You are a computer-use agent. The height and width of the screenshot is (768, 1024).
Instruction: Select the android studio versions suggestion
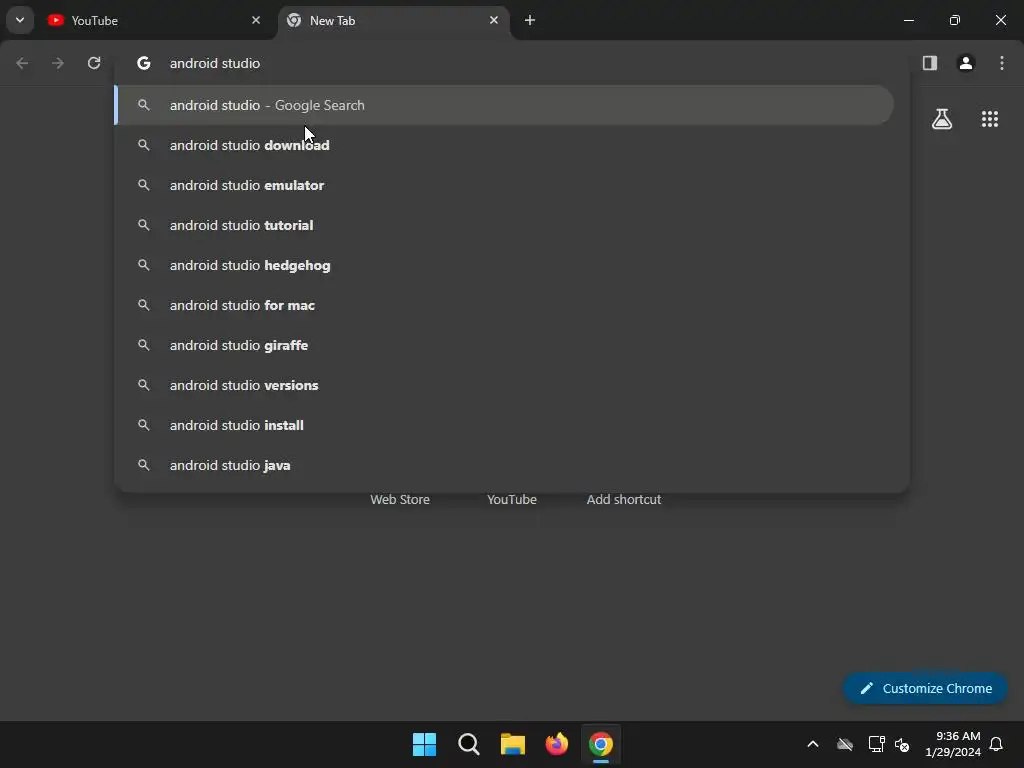tap(504, 385)
